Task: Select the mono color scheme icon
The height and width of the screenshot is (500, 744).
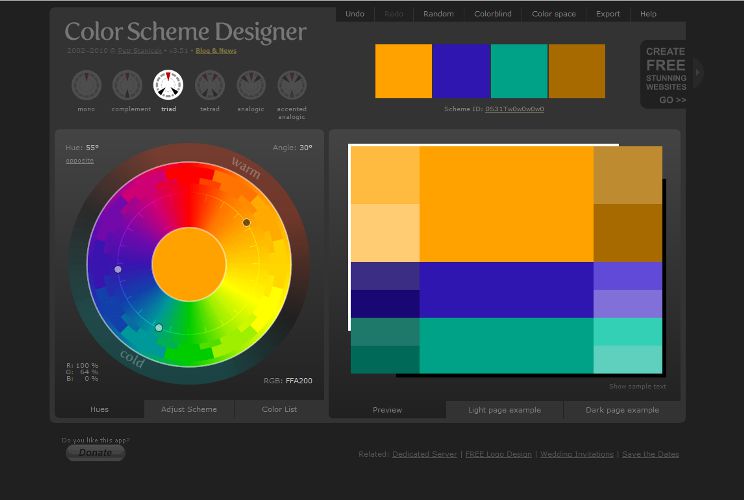Action: tap(86, 85)
